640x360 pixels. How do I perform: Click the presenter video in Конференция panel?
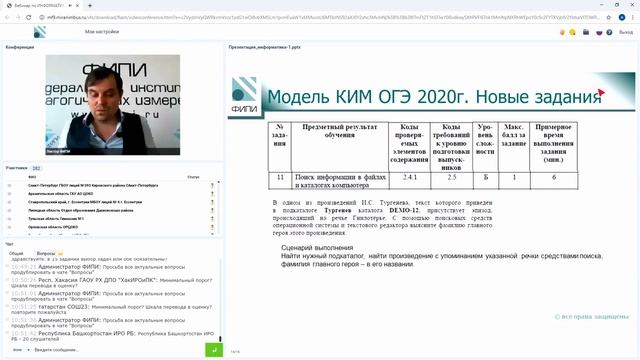pyautogui.click(x=113, y=105)
